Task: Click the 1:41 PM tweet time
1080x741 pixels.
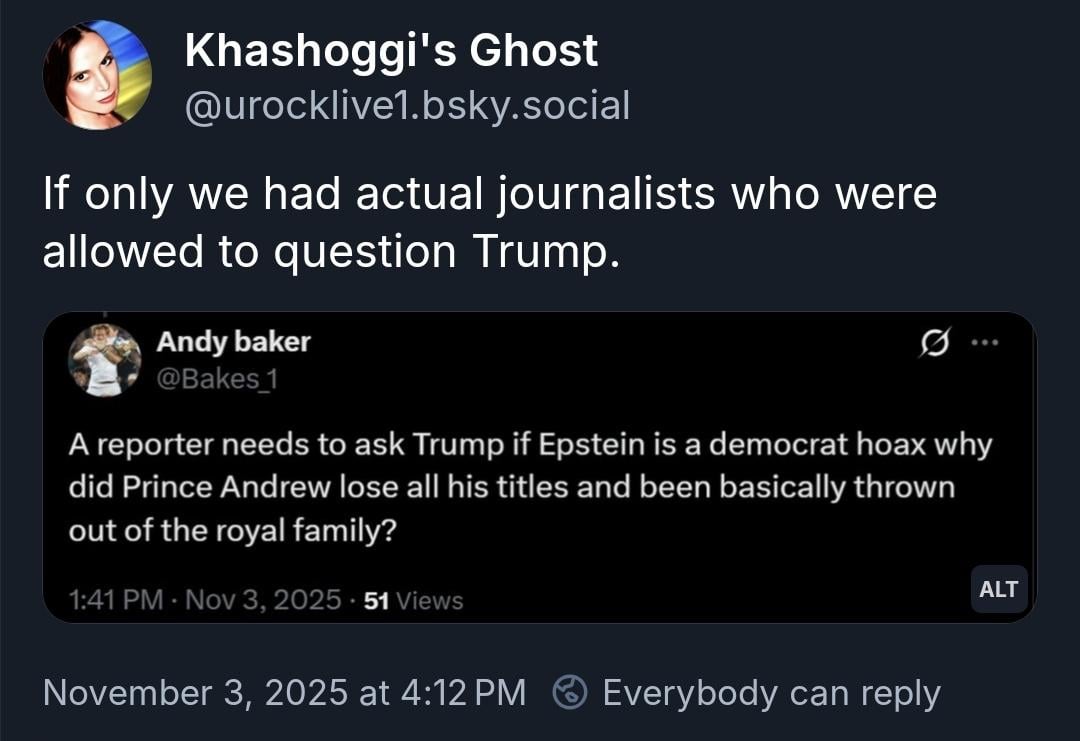Action: (x=116, y=600)
